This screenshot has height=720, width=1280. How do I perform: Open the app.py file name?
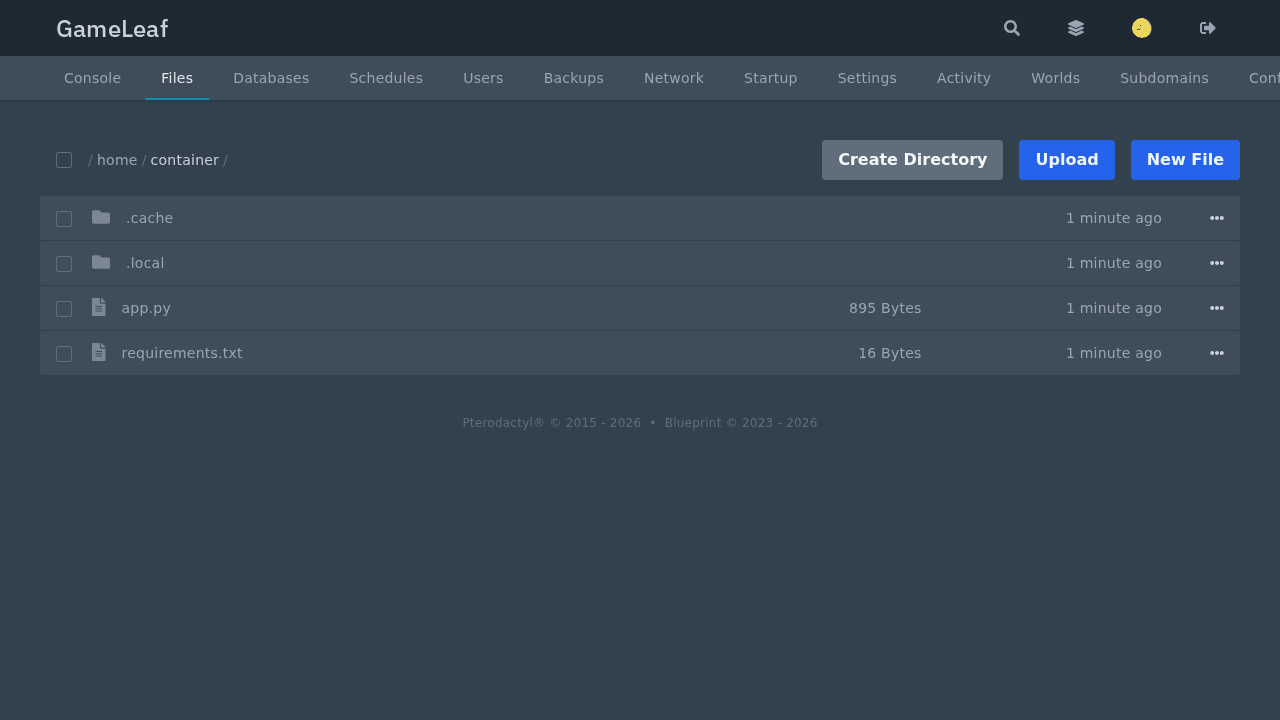click(x=146, y=308)
